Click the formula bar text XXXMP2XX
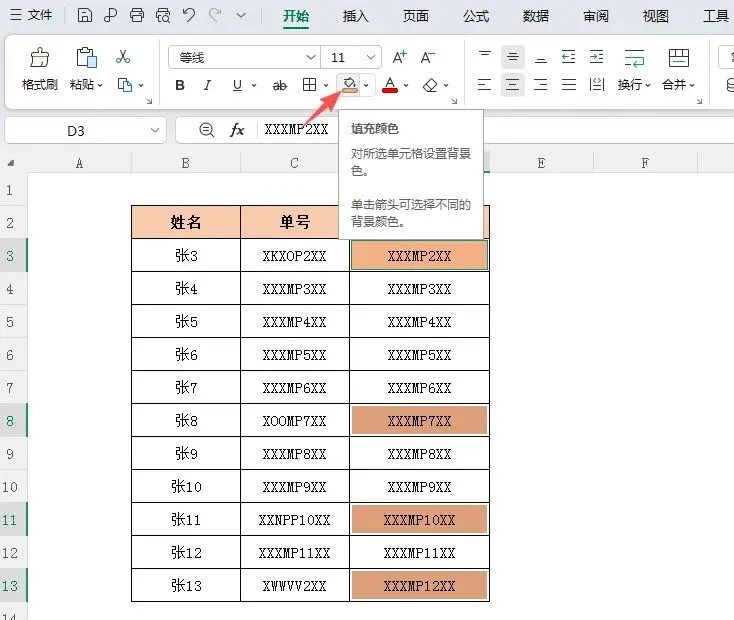The width and height of the screenshot is (734, 620). [x=296, y=129]
